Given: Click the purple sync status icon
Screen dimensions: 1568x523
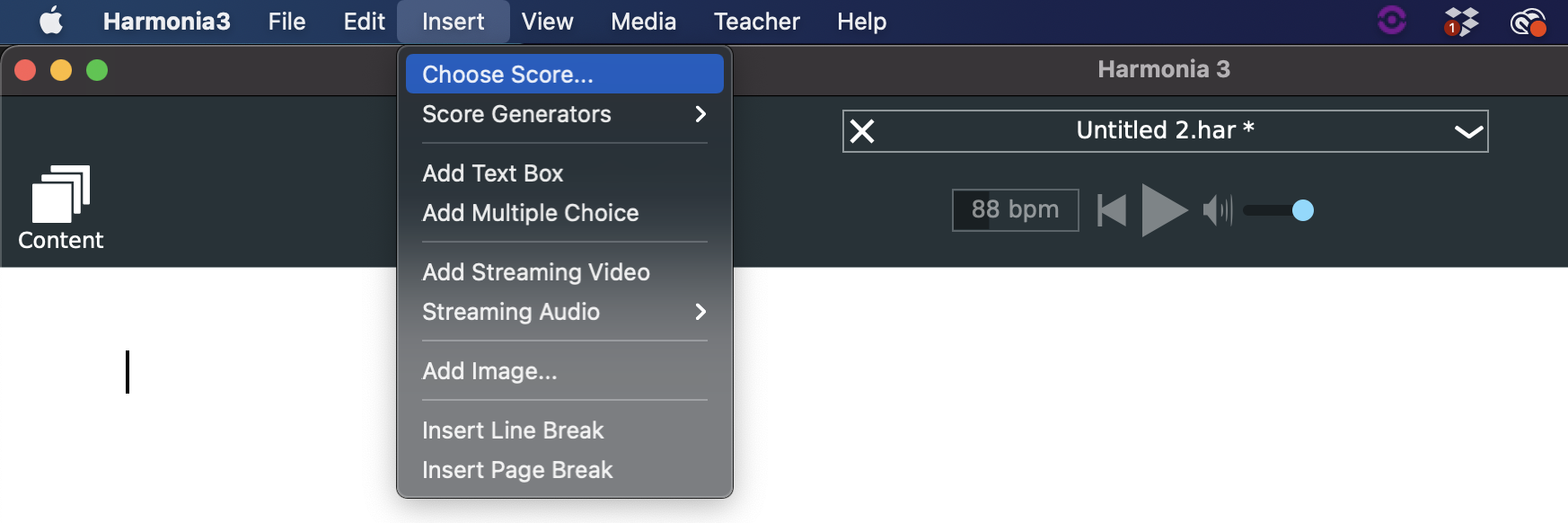Looking at the screenshot, I should pyautogui.click(x=1391, y=20).
